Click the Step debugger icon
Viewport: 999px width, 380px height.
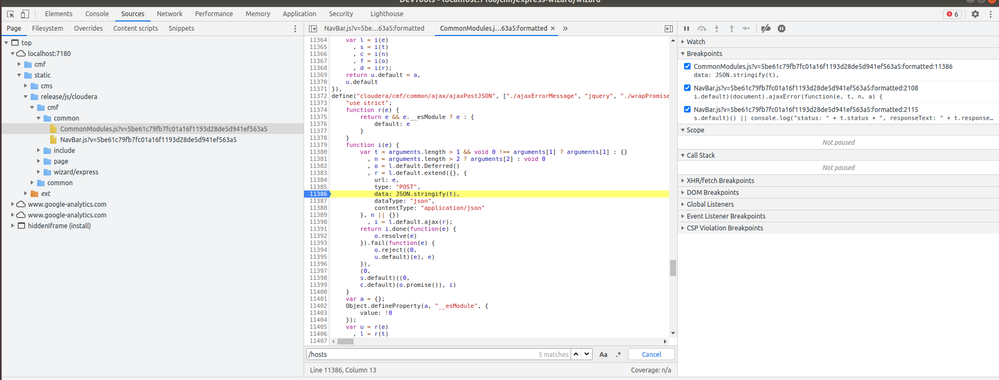coord(747,29)
